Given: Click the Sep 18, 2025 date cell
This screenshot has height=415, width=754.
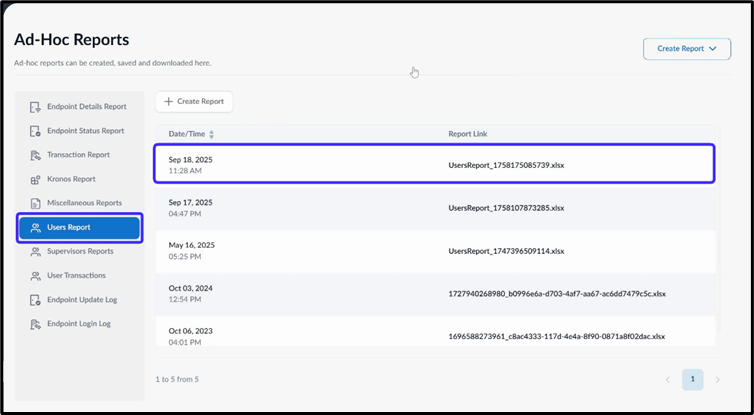Looking at the screenshot, I should pyautogui.click(x=190, y=160).
